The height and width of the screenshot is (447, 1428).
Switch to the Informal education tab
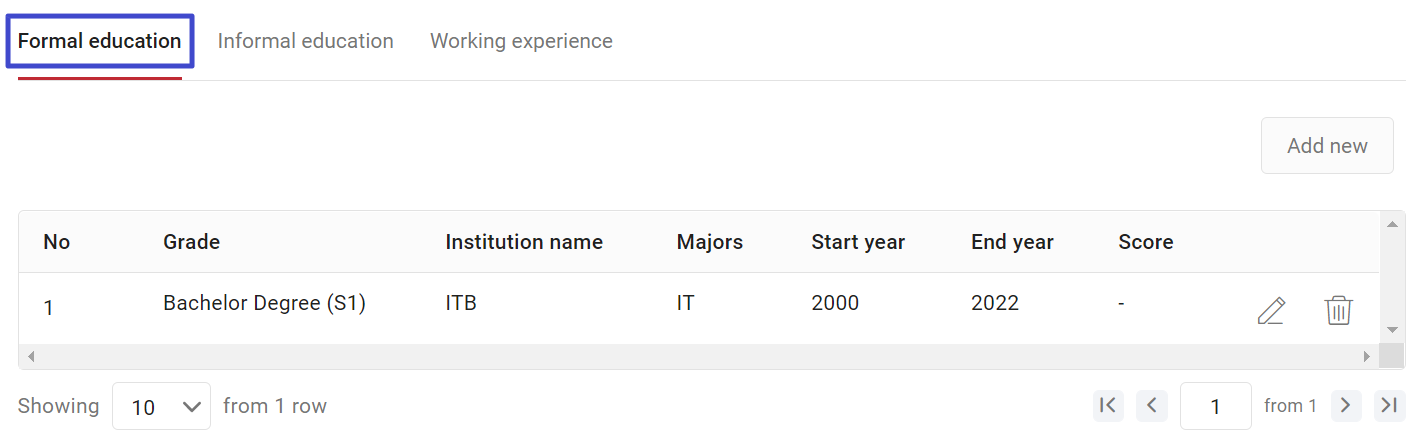306,41
